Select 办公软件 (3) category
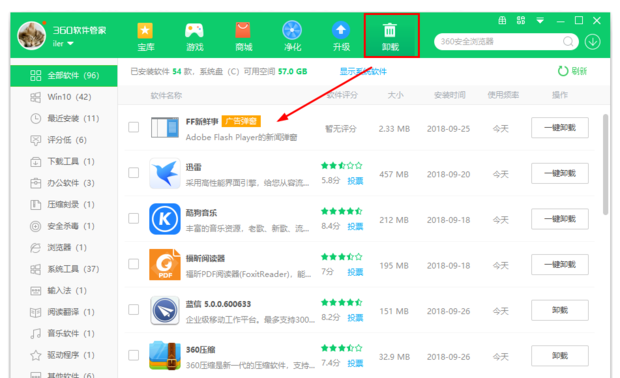This screenshot has height=378, width=620. pyautogui.click(x=64, y=183)
